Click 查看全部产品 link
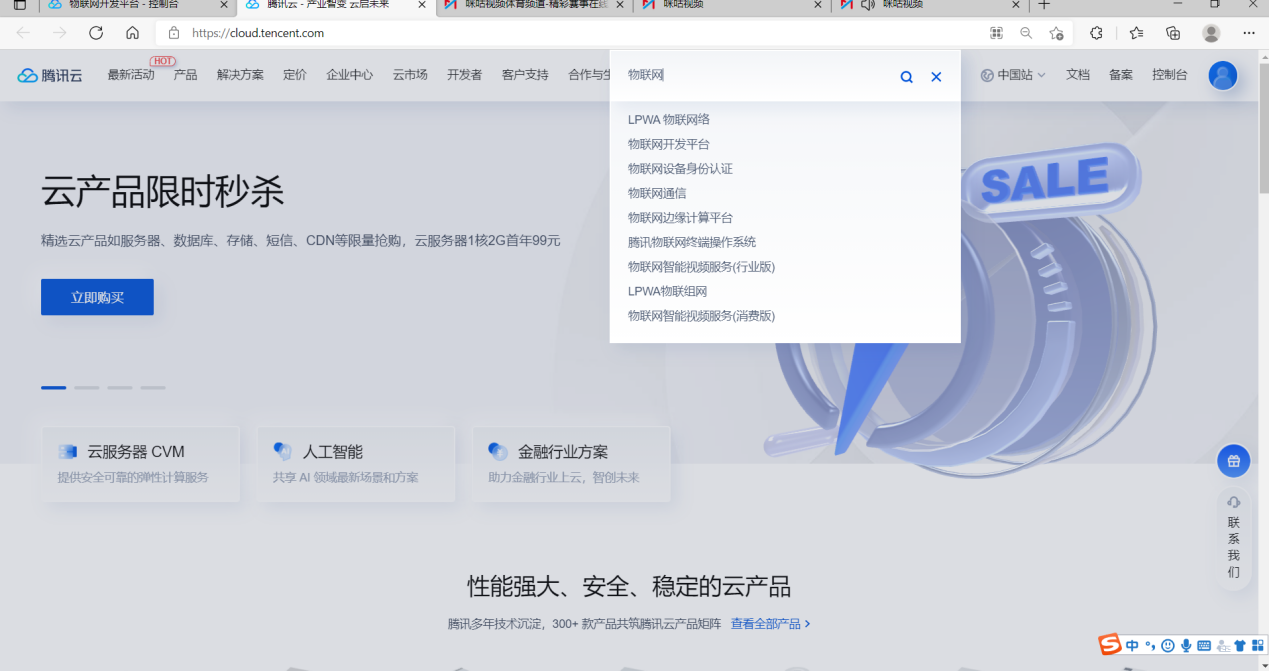1269x671 pixels. (770, 624)
